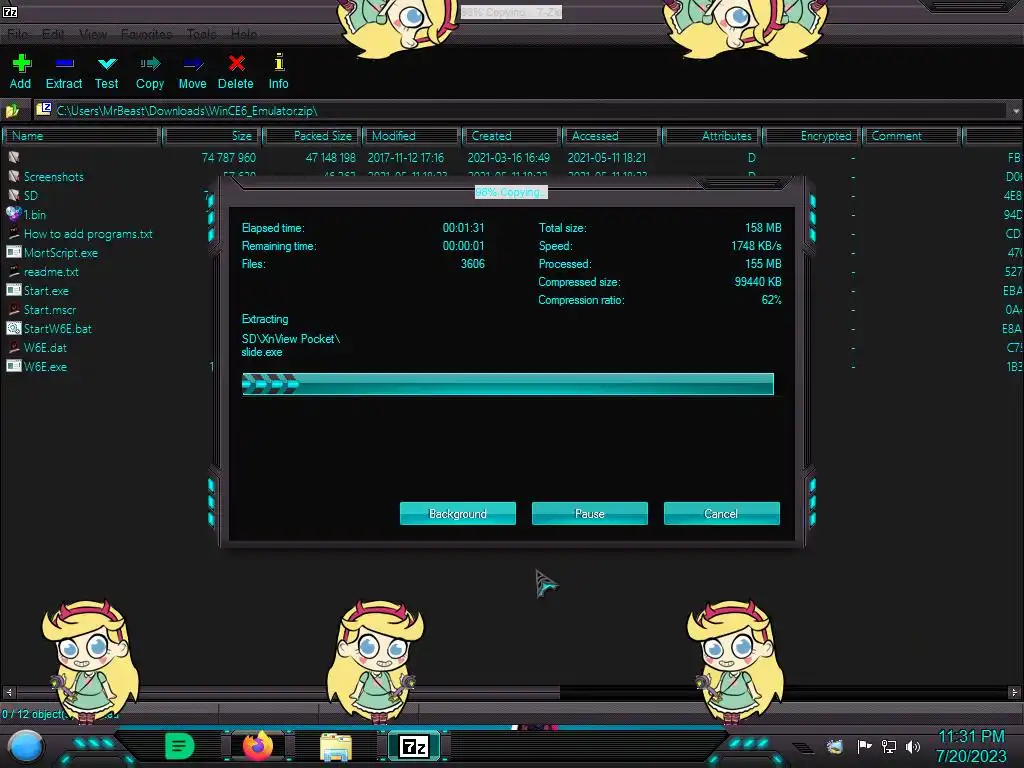Cancel the copying operation
Viewport: 1024px width, 768px height.
click(x=722, y=513)
